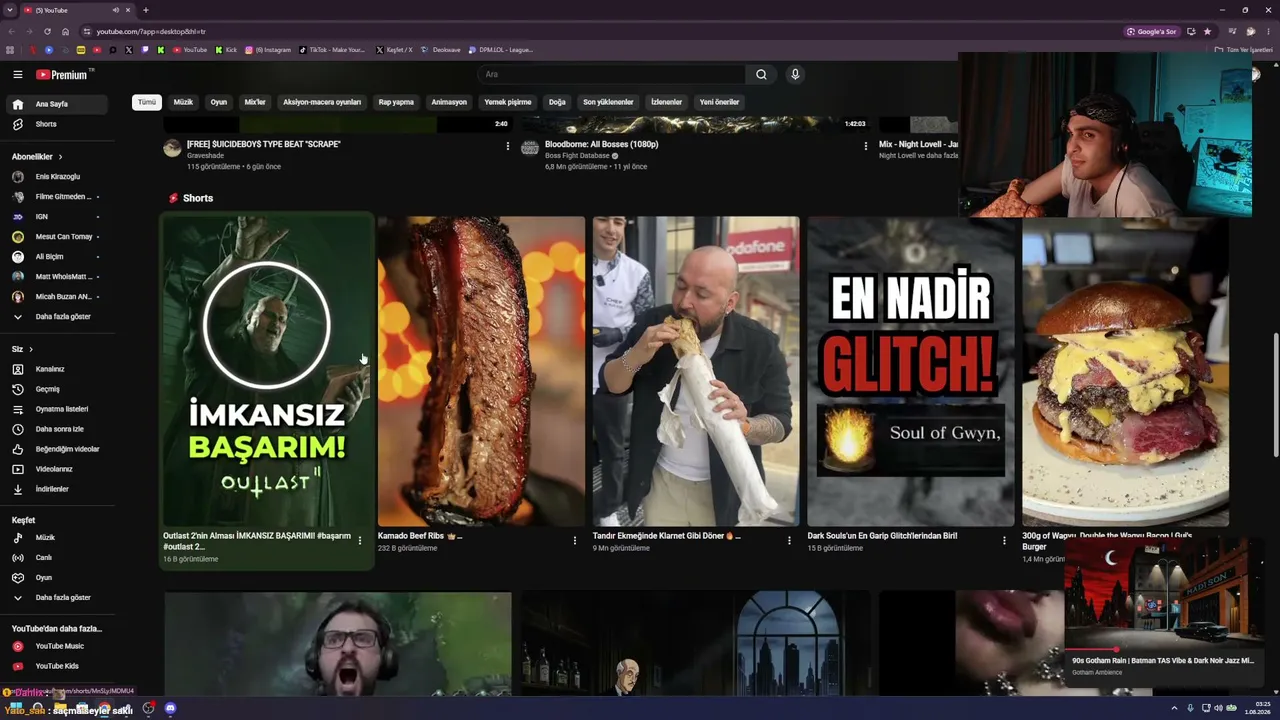Open options menu for SUICIDEBOYS type beat video
The image size is (1280, 720).
(508, 146)
